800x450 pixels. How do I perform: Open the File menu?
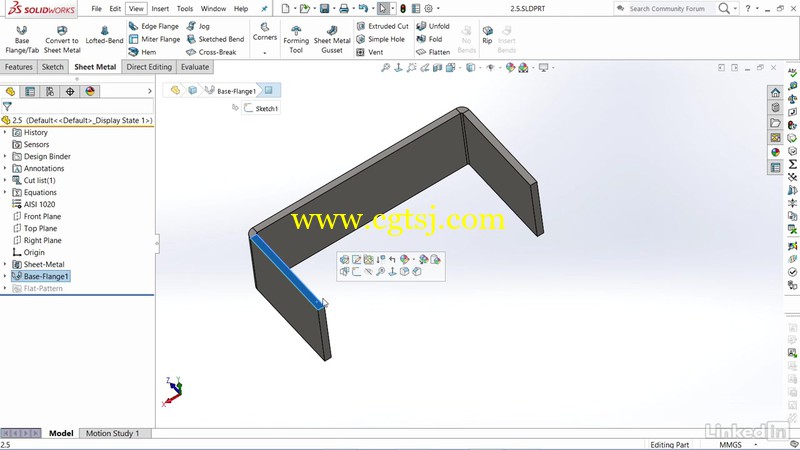click(x=96, y=9)
